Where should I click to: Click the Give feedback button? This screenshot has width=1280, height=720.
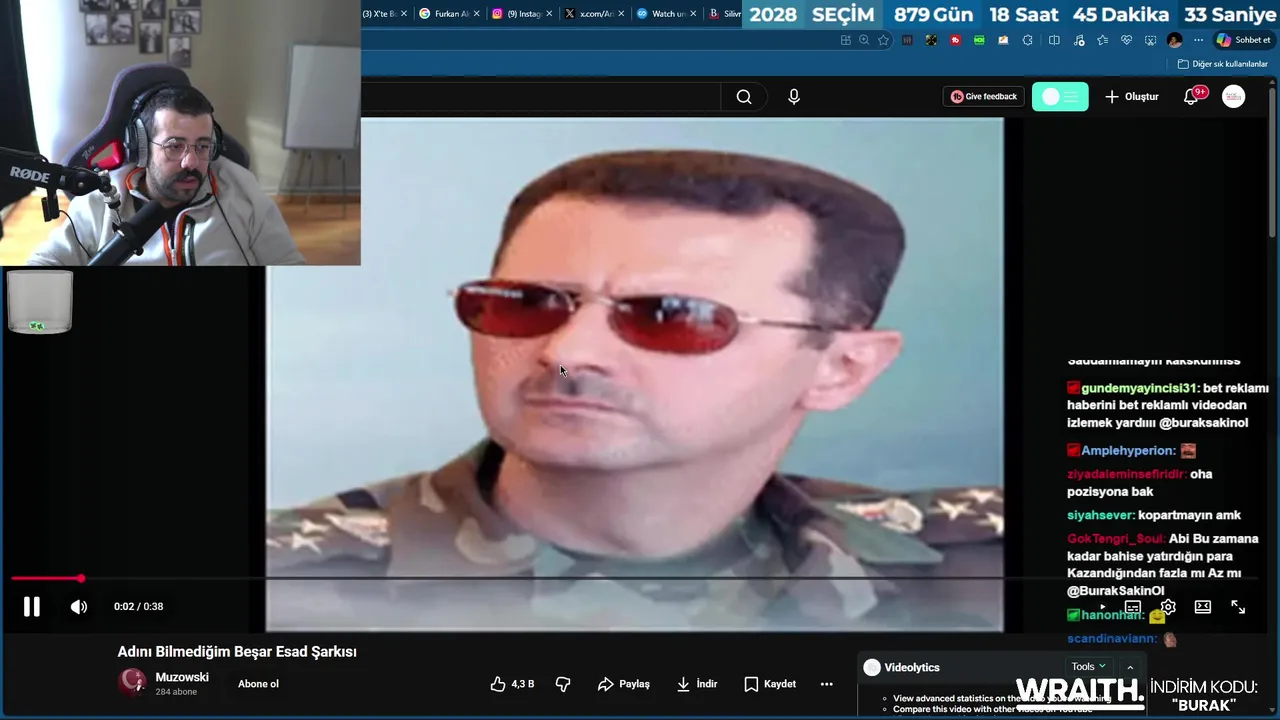pyautogui.click(x=983, y=97)
